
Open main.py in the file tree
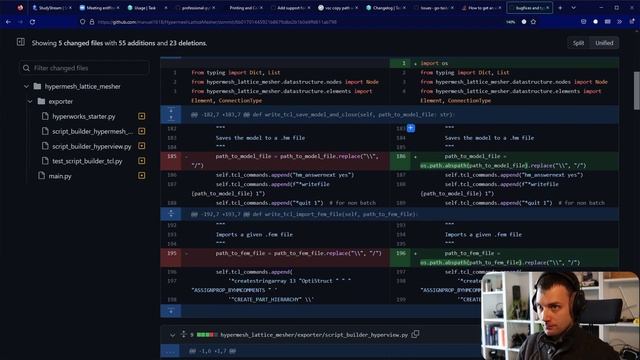pyautogui.click(x=60, y=176)
